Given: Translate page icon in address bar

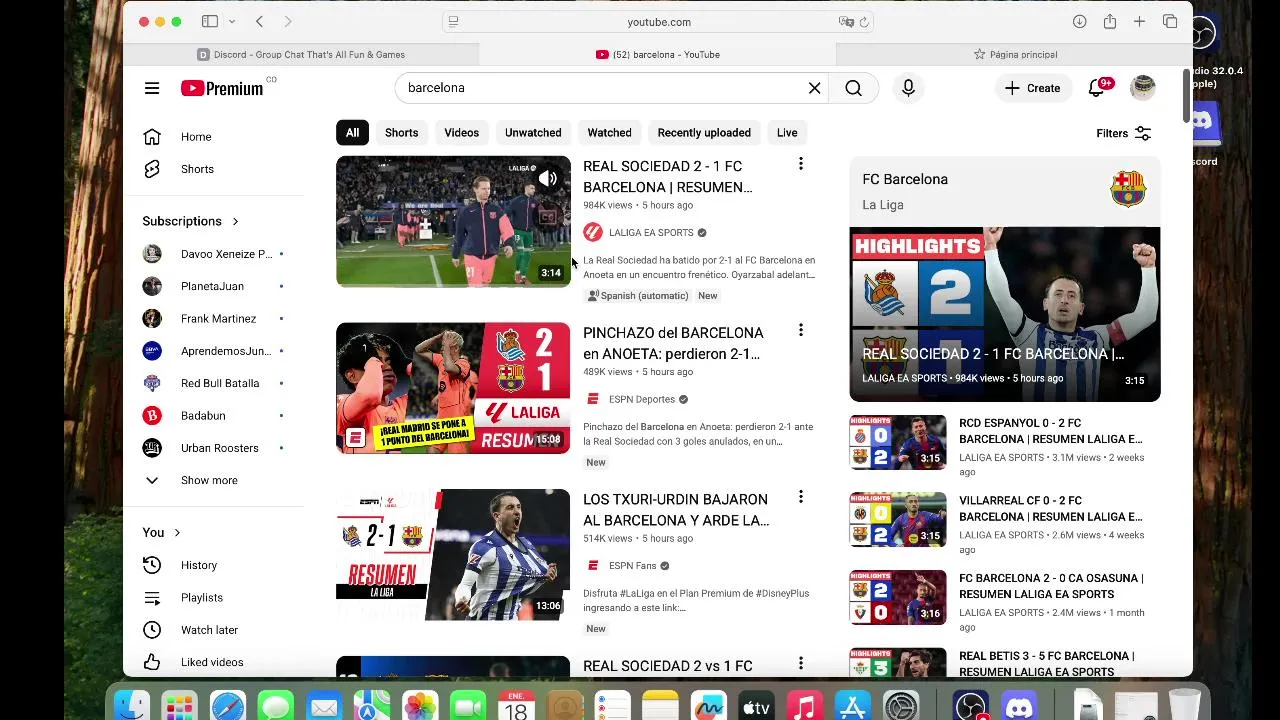Looking at the screenshot, I should pyautogui.click(x=846, y=22).
